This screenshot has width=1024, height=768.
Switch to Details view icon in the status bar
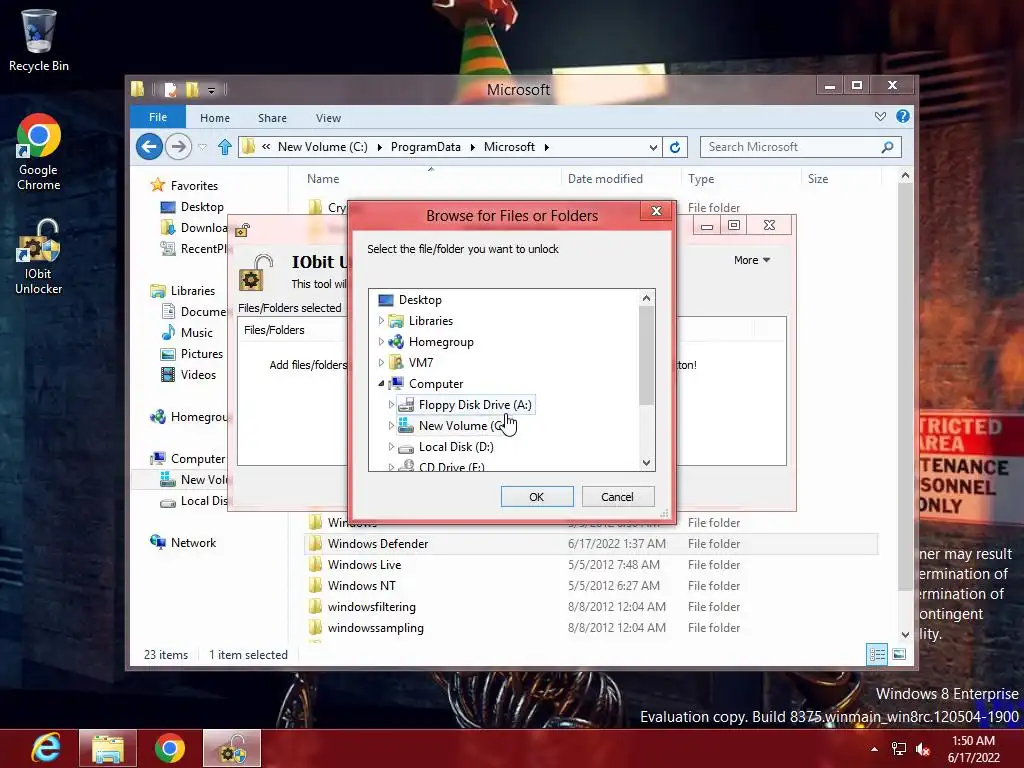tap(877, 654)
